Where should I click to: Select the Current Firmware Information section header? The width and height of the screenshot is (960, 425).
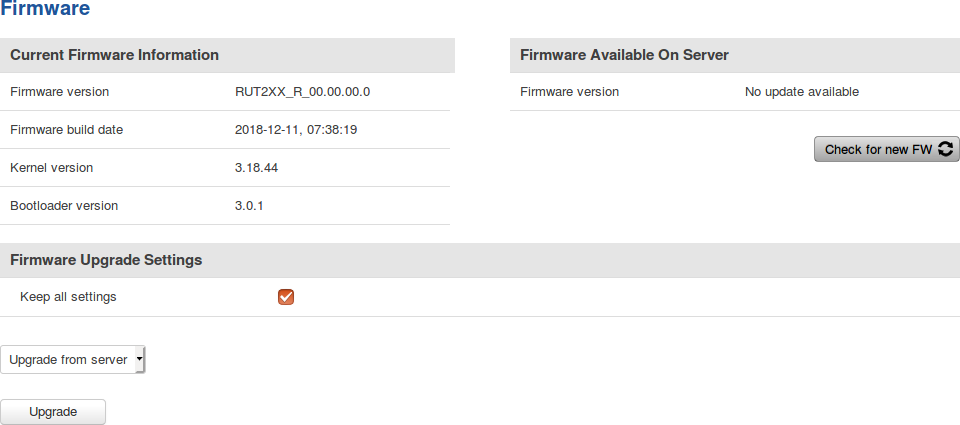point(115,55)
